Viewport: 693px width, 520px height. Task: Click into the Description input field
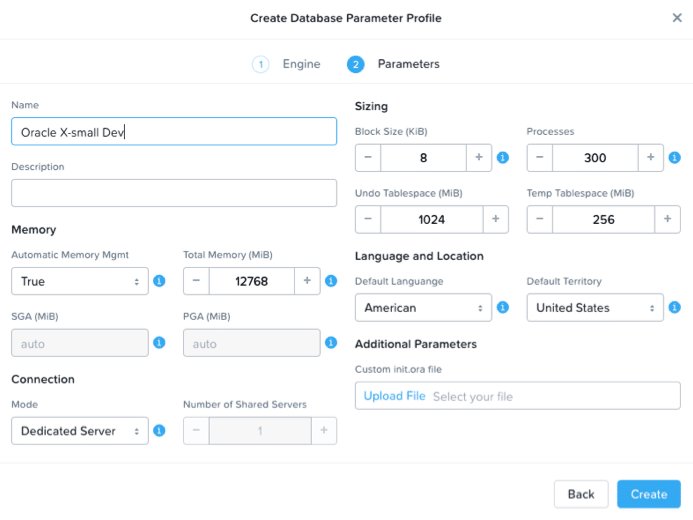(174, 193)
